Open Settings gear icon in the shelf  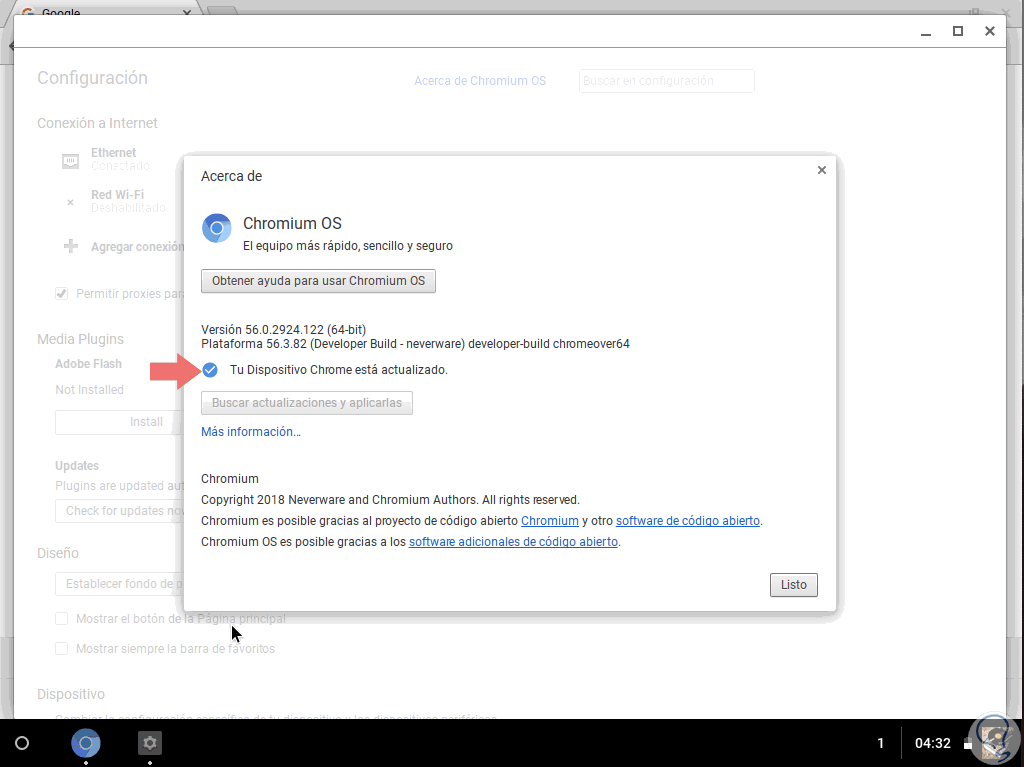[150, 743]
